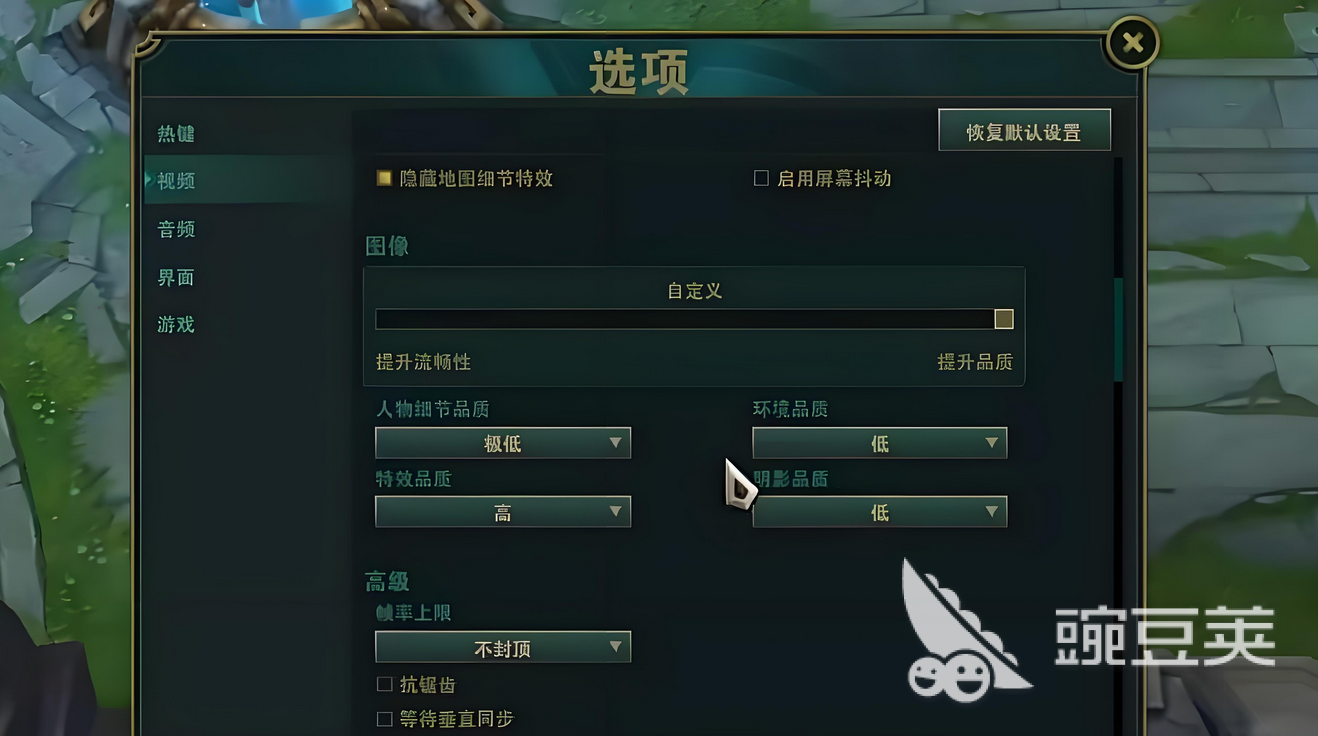Open the 环境品质 dropdown set to 低
The width and height of the screenshot is (1318, 736).
pyautogui.click(x=880, y=443)
